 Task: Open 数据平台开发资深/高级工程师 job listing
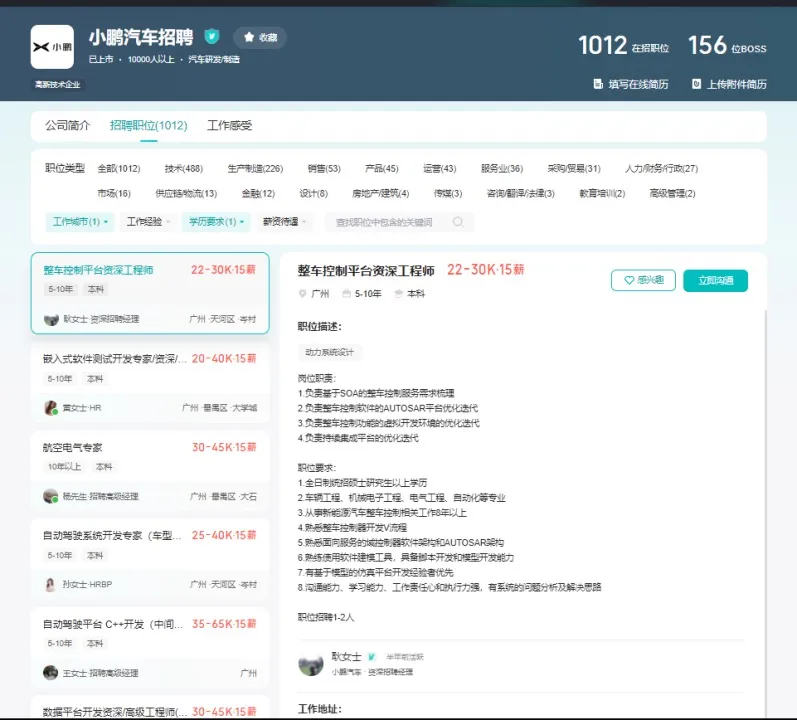150,708
